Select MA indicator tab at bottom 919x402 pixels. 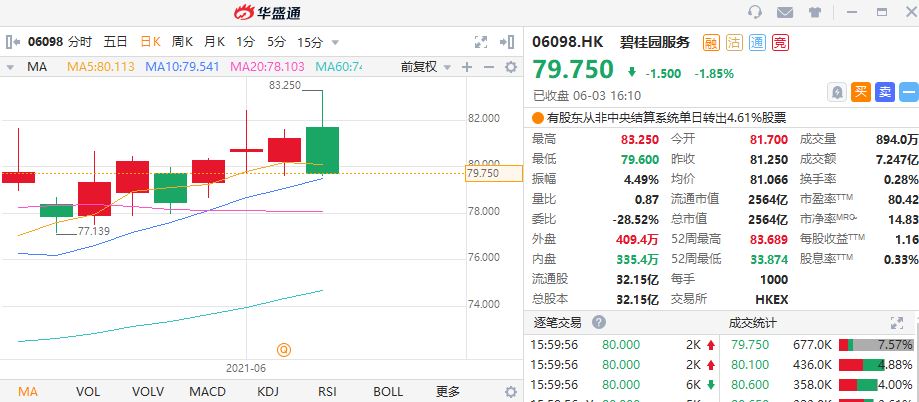point(28,391)
